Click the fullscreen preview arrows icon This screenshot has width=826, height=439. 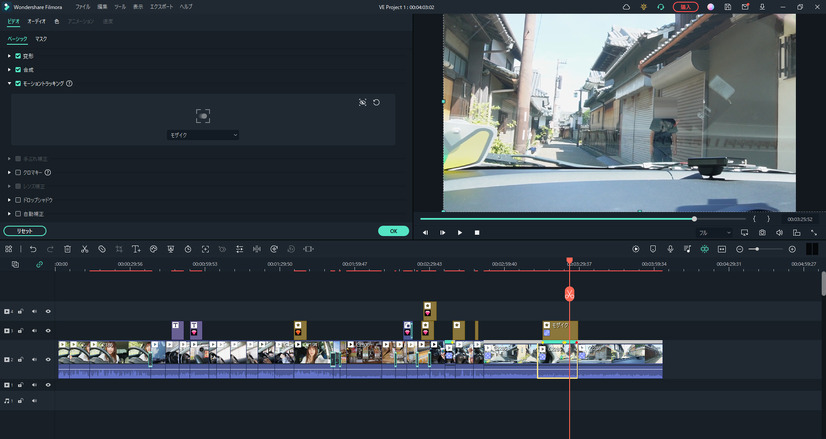click(814, 232)
